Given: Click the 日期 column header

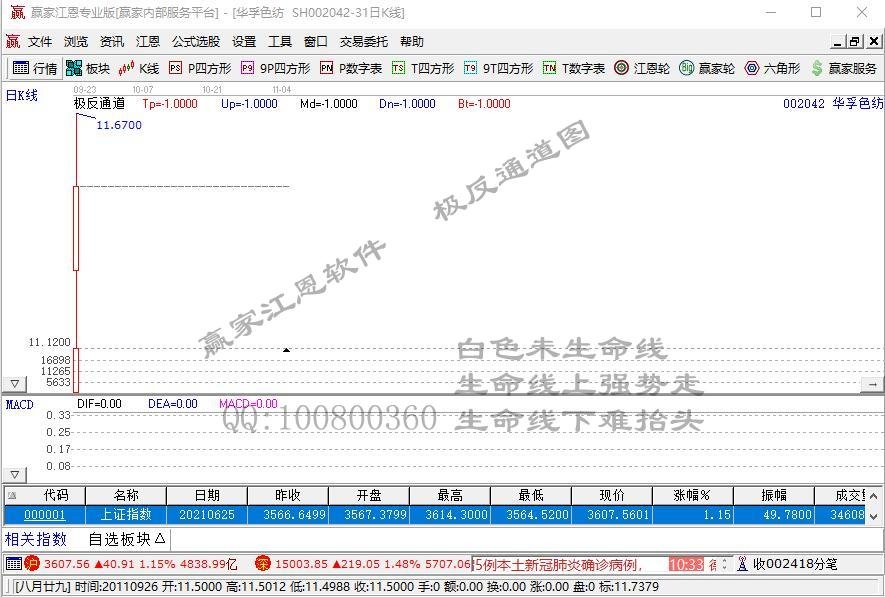Looking at the screenshot, I should pyautogui.click(x=207, y=495).
